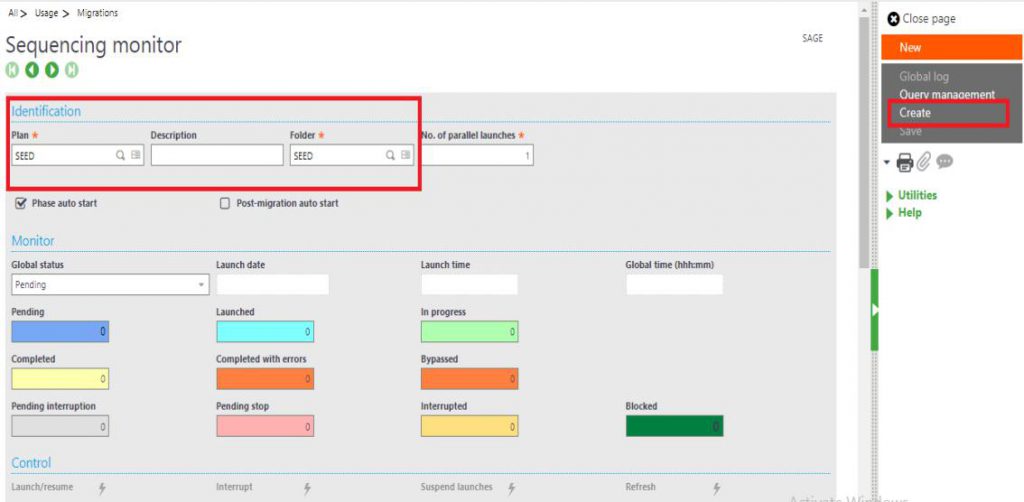Click the paperclip attachment icon
Image resolution: width=1024 pixels, height=502 pixels.
pos(923,162)
